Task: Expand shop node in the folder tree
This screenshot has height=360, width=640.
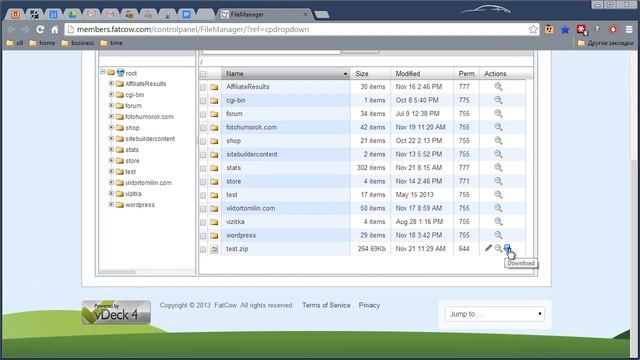Action: click(111, 127)
